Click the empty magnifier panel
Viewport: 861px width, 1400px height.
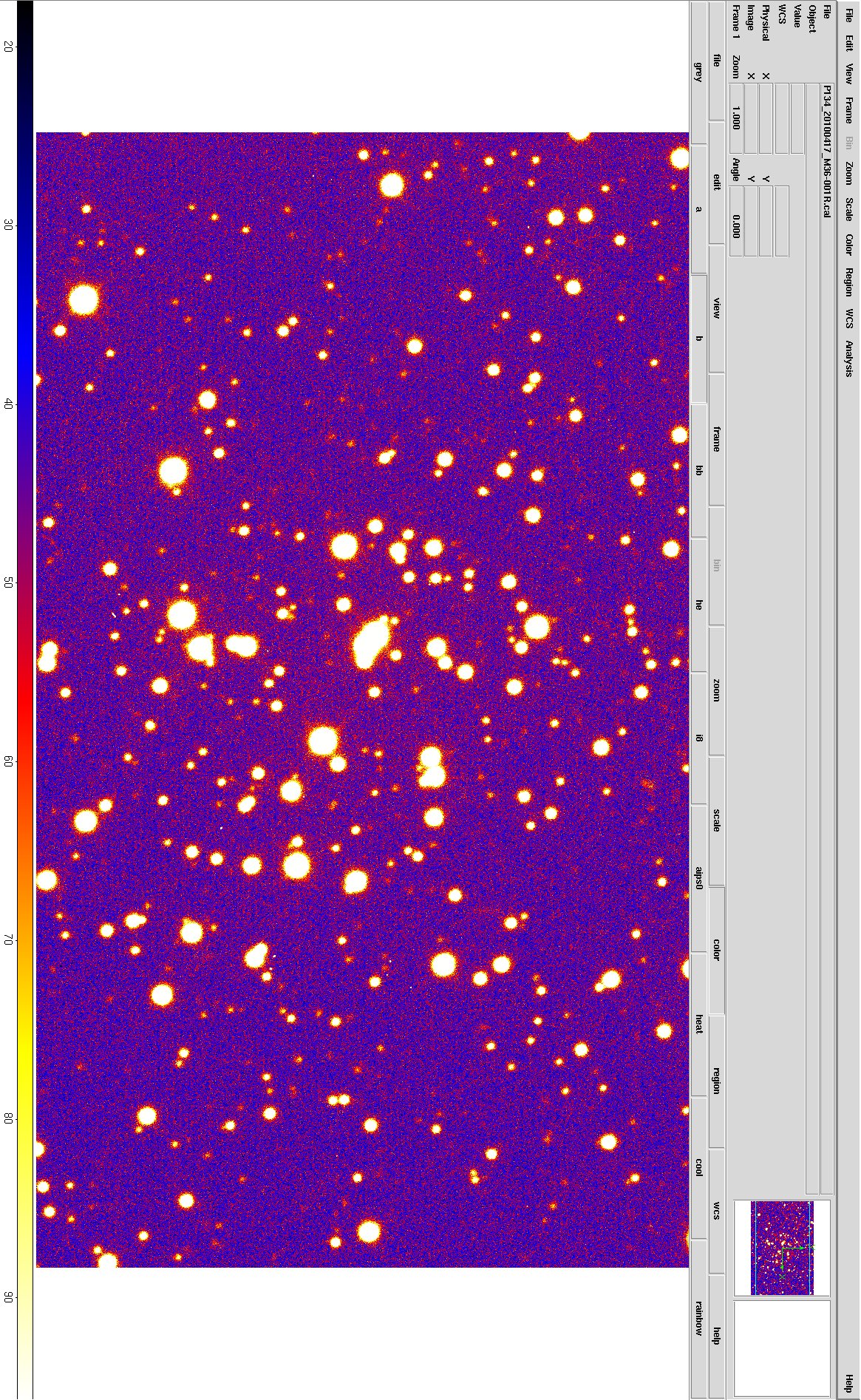(782, 1349)
